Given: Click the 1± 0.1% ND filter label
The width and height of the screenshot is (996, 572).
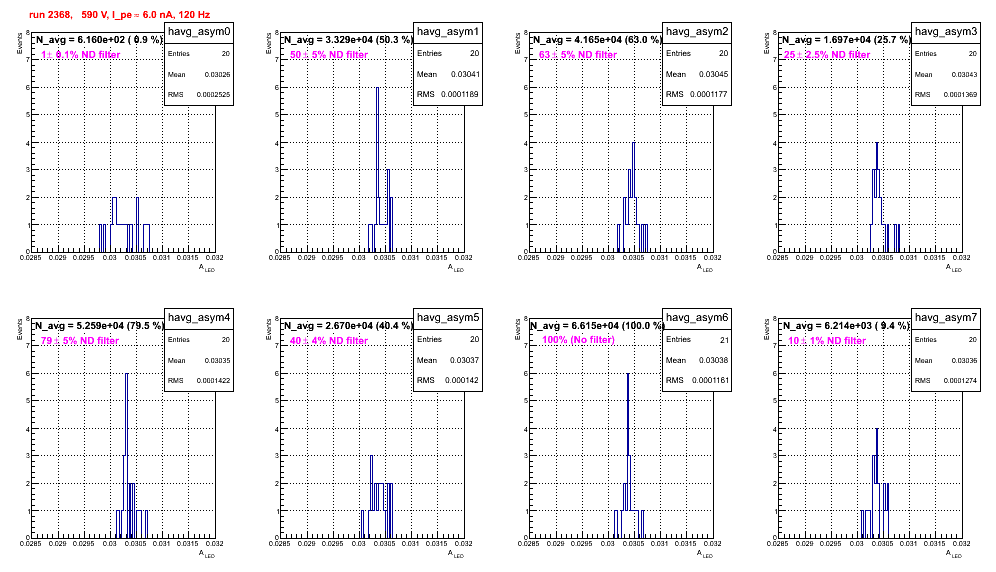Looking at the screenshot, I should point(81,55).
